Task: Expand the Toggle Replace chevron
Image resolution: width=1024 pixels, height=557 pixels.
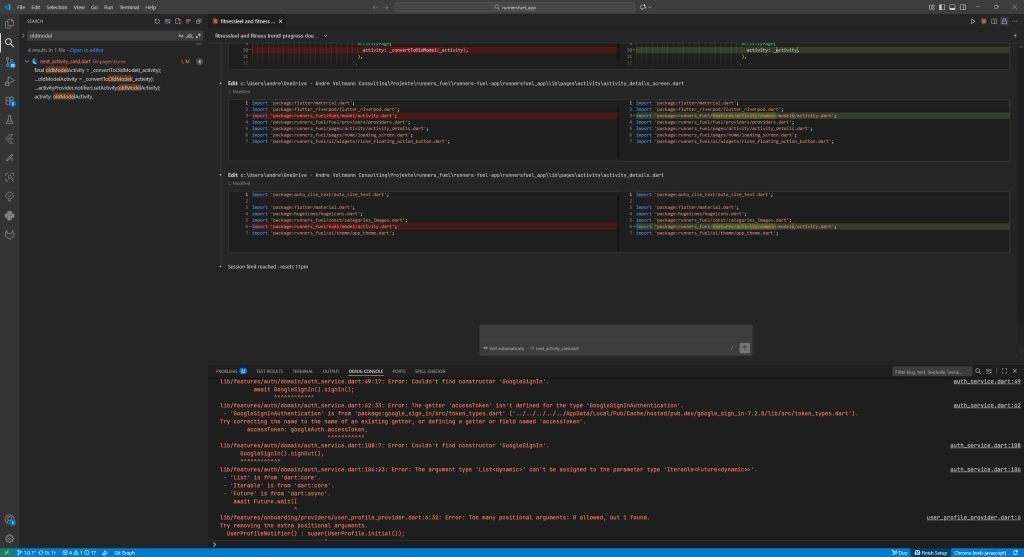Action: coord(23,36)
